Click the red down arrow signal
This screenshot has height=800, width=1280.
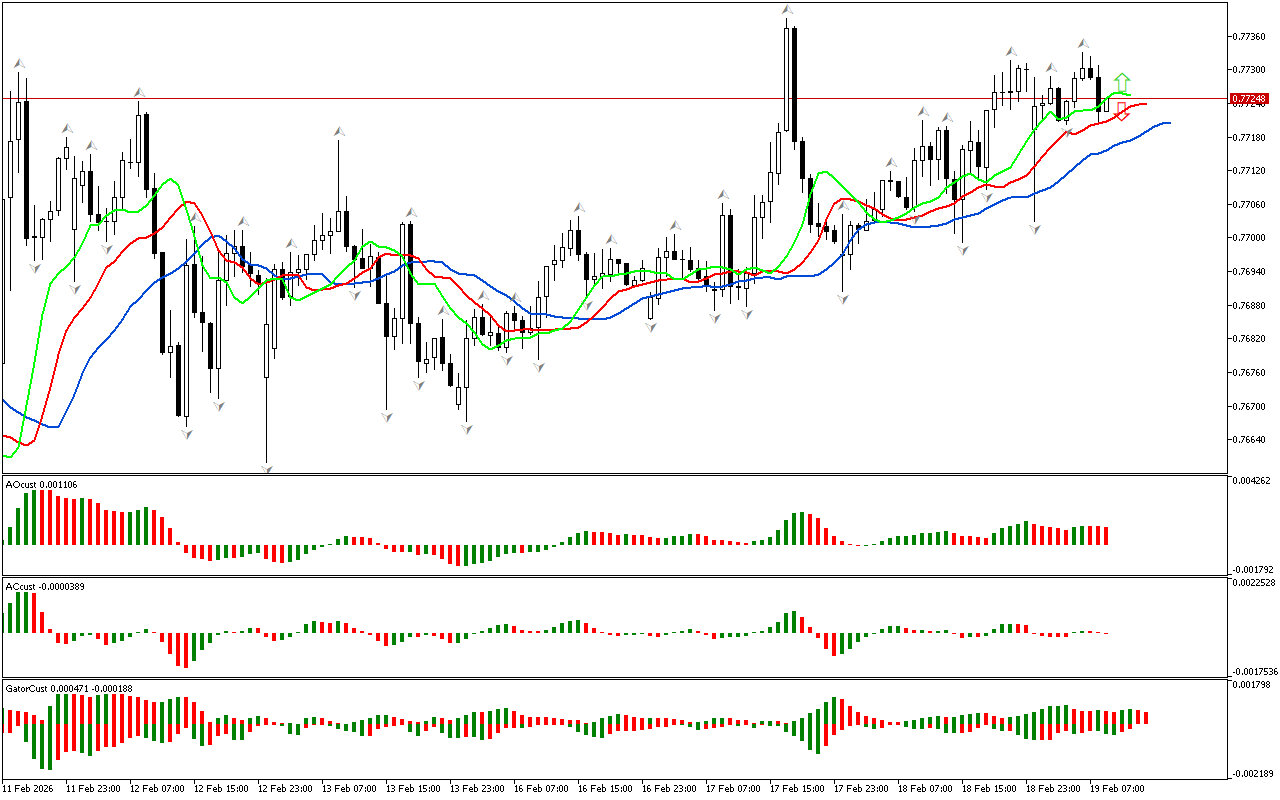(1123, 111)
